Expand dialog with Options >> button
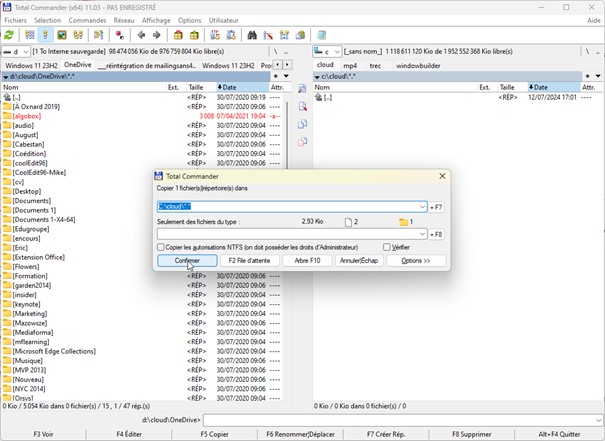Screen dimensions: 605x441 coord(415,261)
